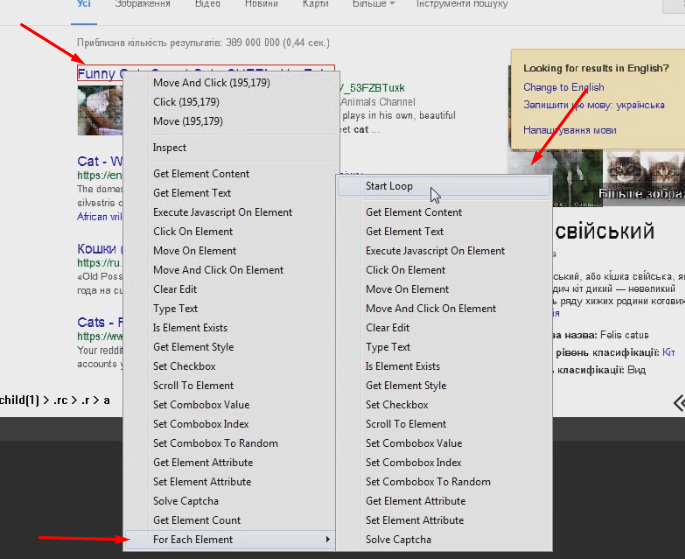The width and height of the screenshot is (685, 559).
Task: Click the double chevron icon at right edge
Action: [678, 402]
